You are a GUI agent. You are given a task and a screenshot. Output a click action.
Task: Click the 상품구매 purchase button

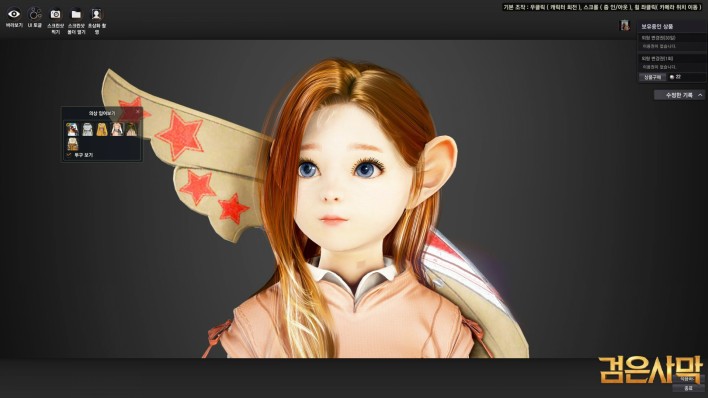(x=652, y=77)
